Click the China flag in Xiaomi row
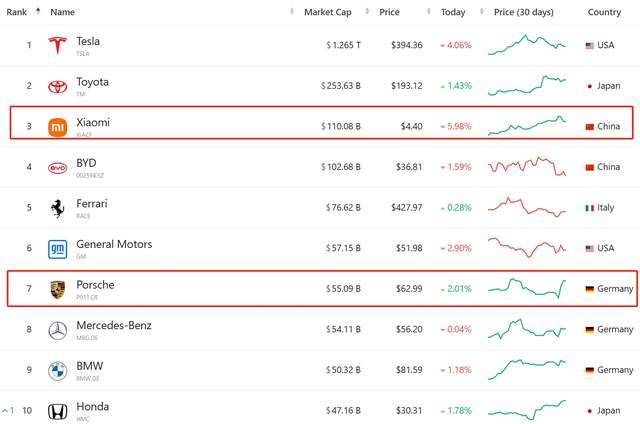Image resolution: width=640 pixels, height=424 pixels. pos(589,127)
